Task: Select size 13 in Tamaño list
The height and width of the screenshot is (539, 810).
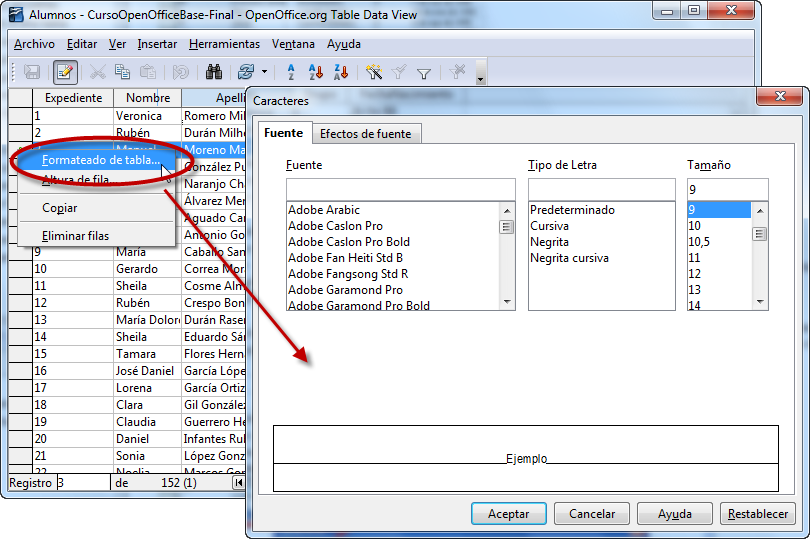Action: pos(719,290)
